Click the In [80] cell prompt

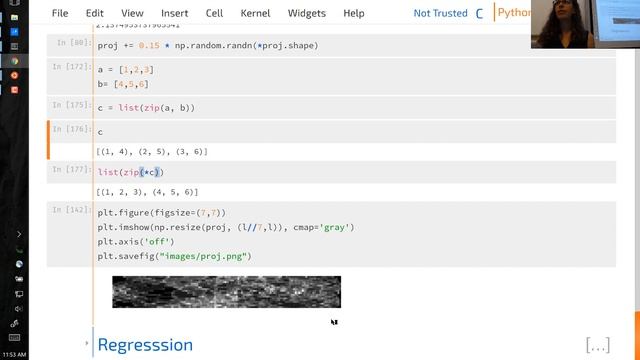(74, 42)
